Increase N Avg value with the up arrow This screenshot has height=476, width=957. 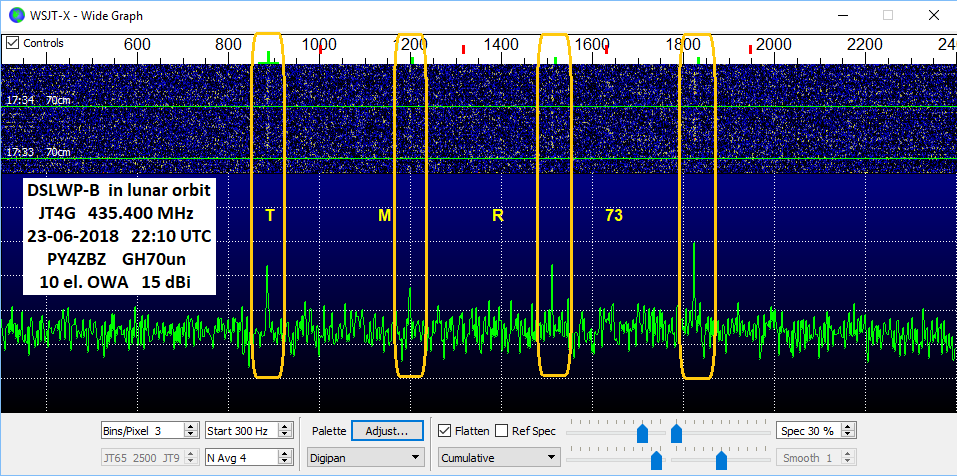pyautogui.click(x=285, y=453)
